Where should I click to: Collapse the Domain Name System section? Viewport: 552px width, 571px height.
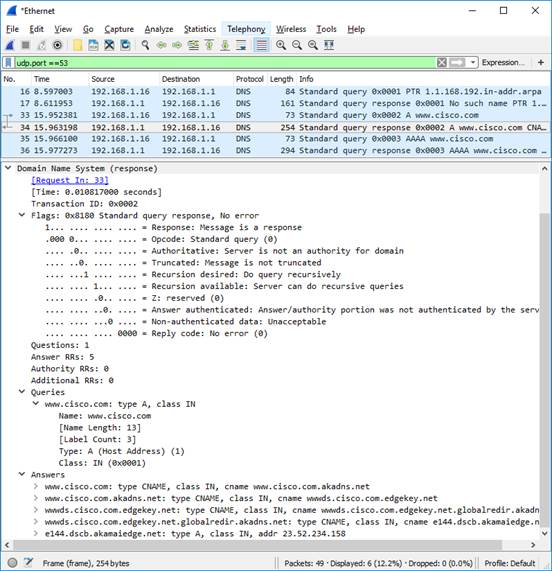pos(8,168)
